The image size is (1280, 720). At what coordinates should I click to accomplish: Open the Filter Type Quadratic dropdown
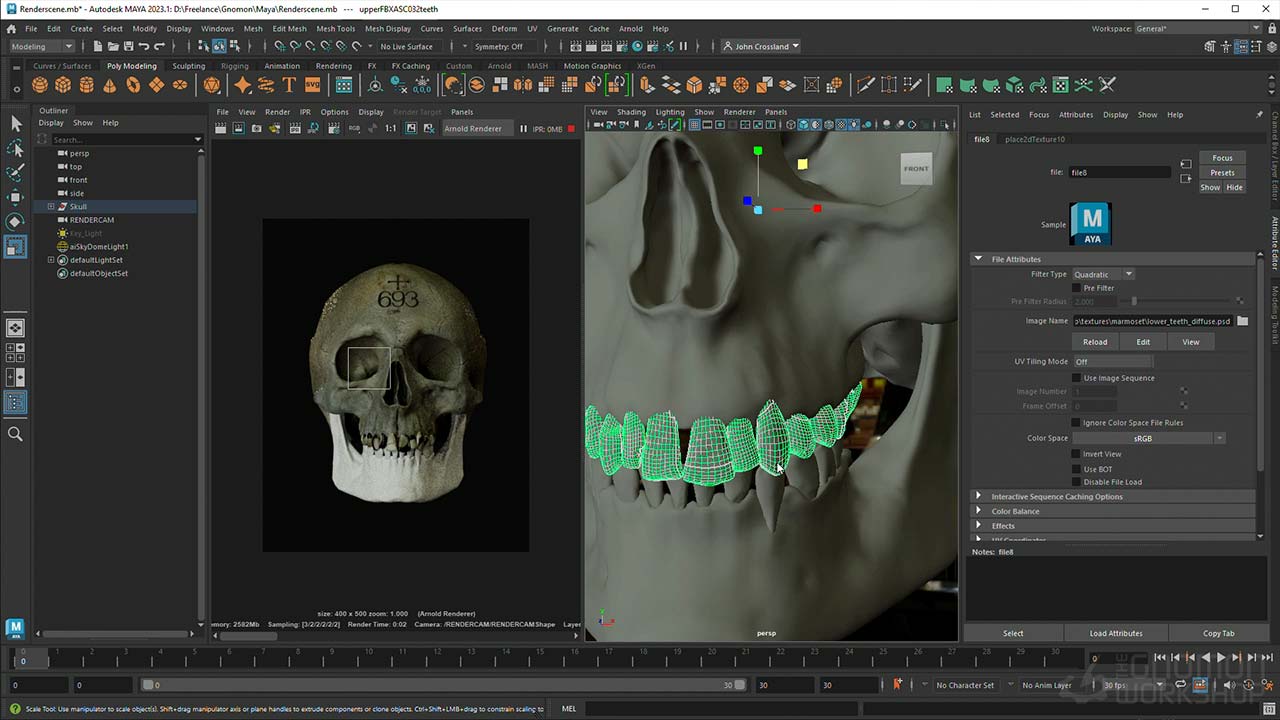[x=1102, y=274]
